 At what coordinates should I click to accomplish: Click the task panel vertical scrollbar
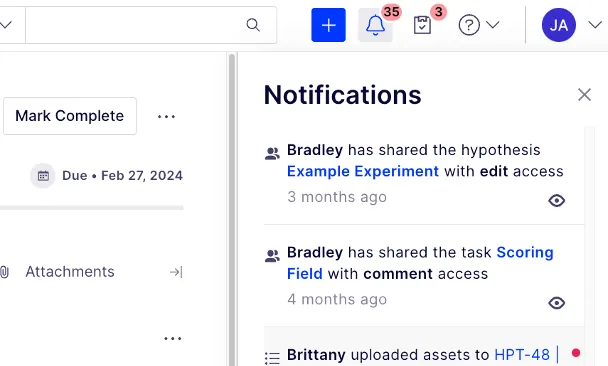232,209
